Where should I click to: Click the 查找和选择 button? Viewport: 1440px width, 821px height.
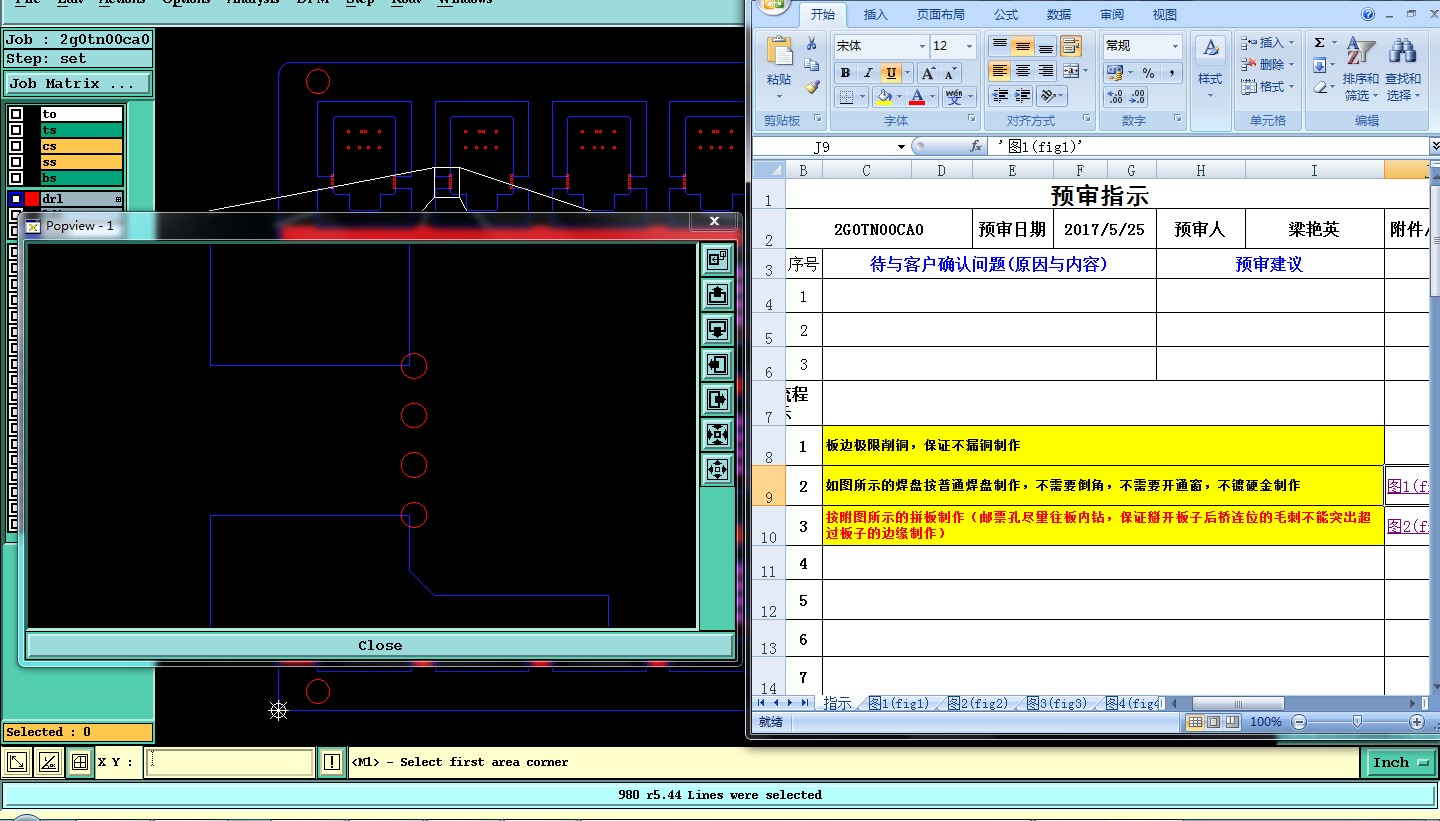coord(1403,69)
